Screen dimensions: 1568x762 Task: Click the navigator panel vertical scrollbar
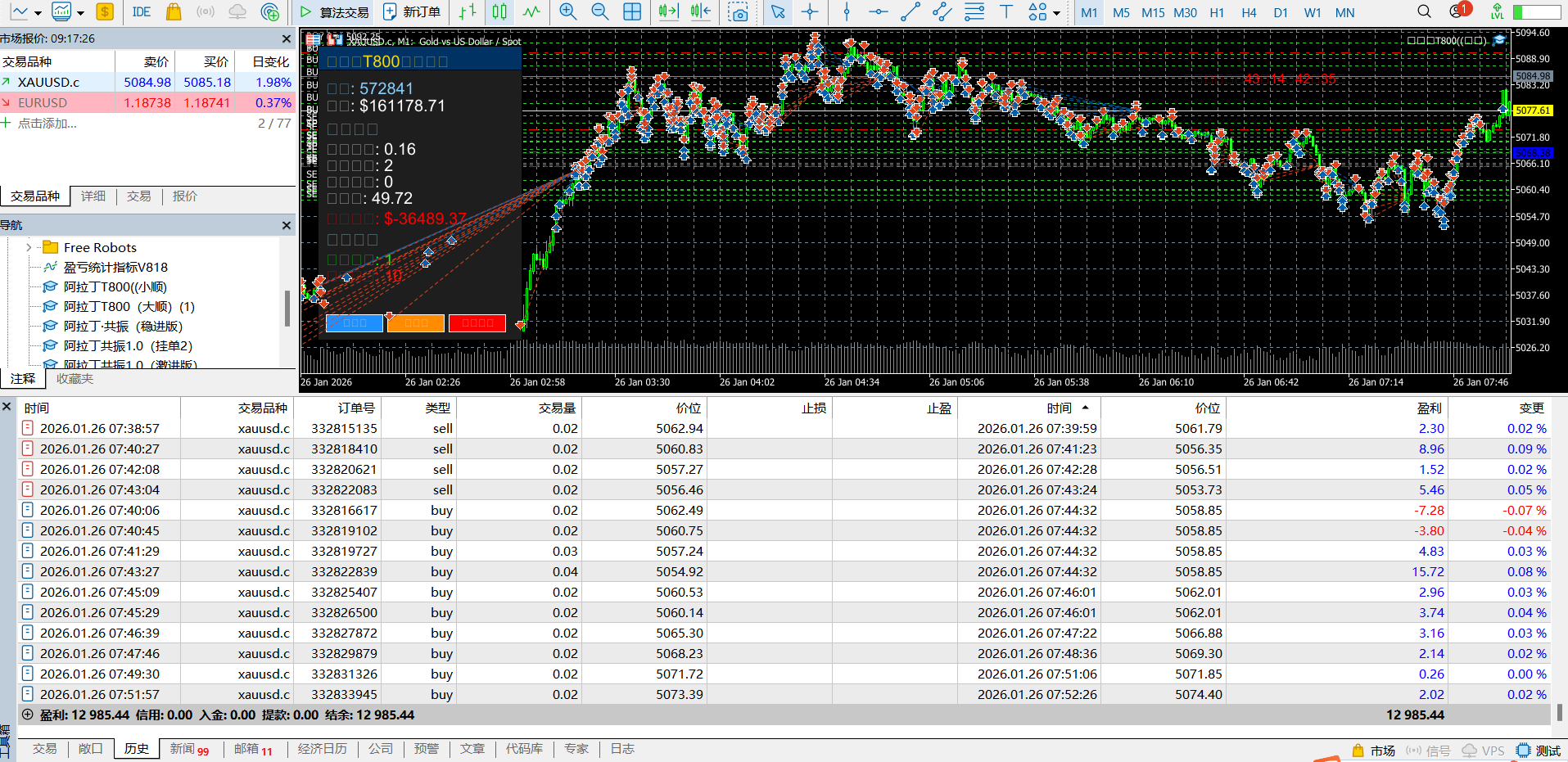pyautogui.click(x=287, y=309)
